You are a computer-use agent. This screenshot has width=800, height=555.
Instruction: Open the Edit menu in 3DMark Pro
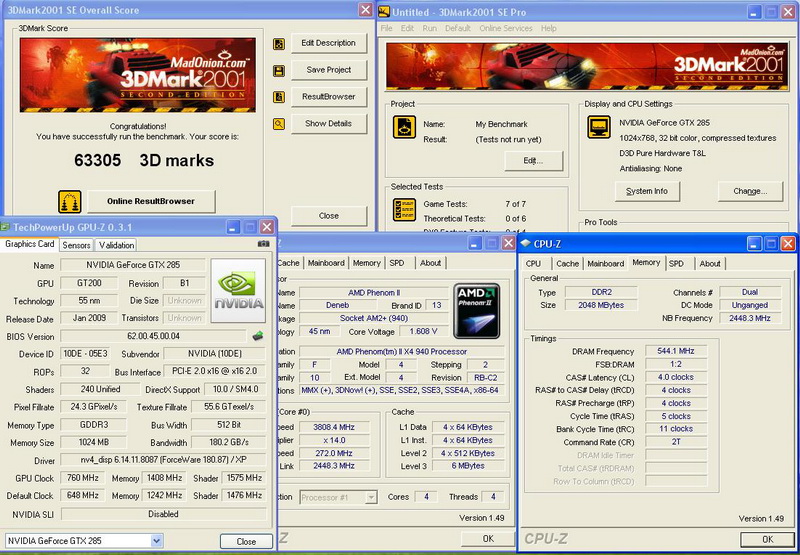[407, 29]
